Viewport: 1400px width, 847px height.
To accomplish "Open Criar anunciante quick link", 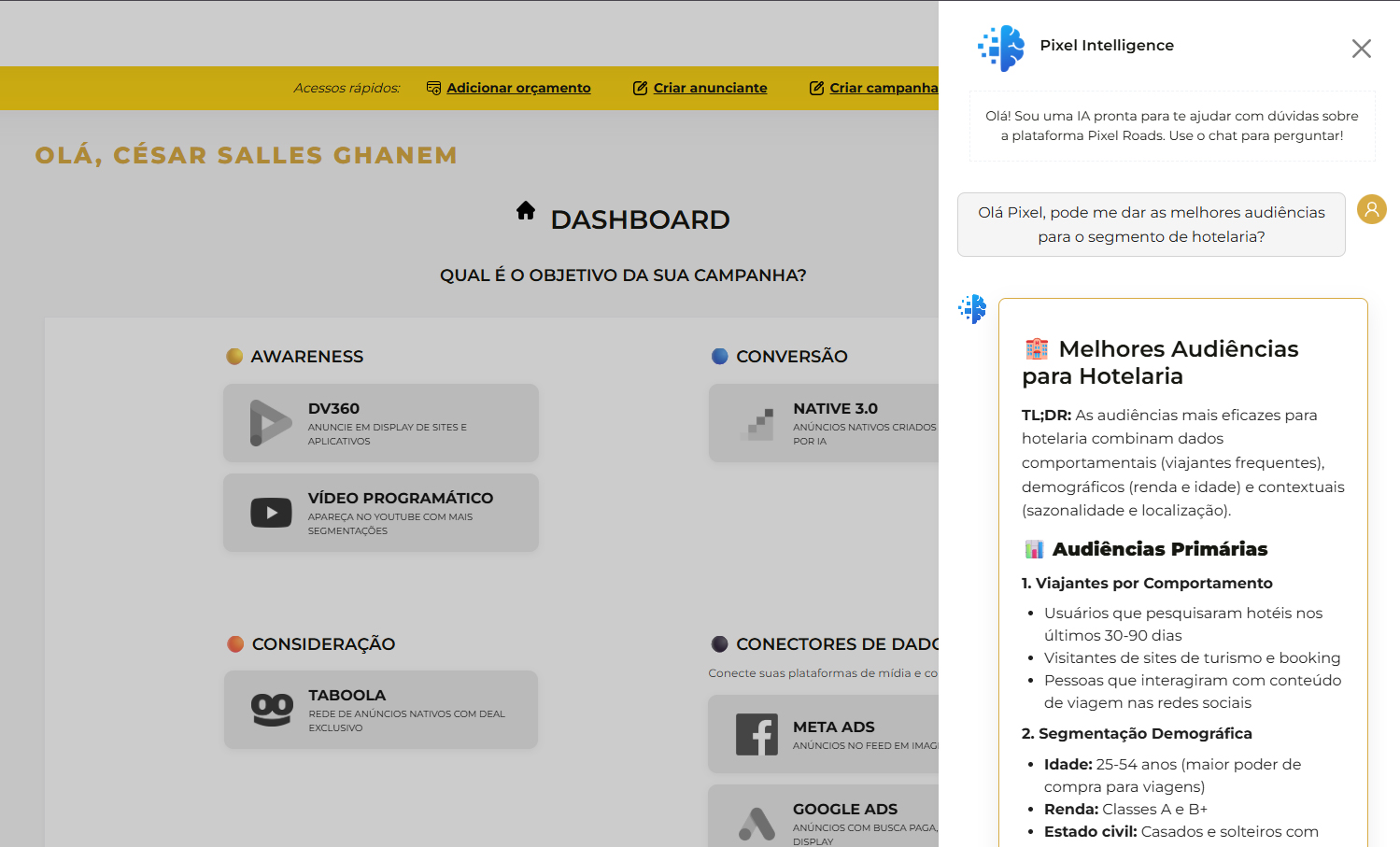I will (710, 88).
